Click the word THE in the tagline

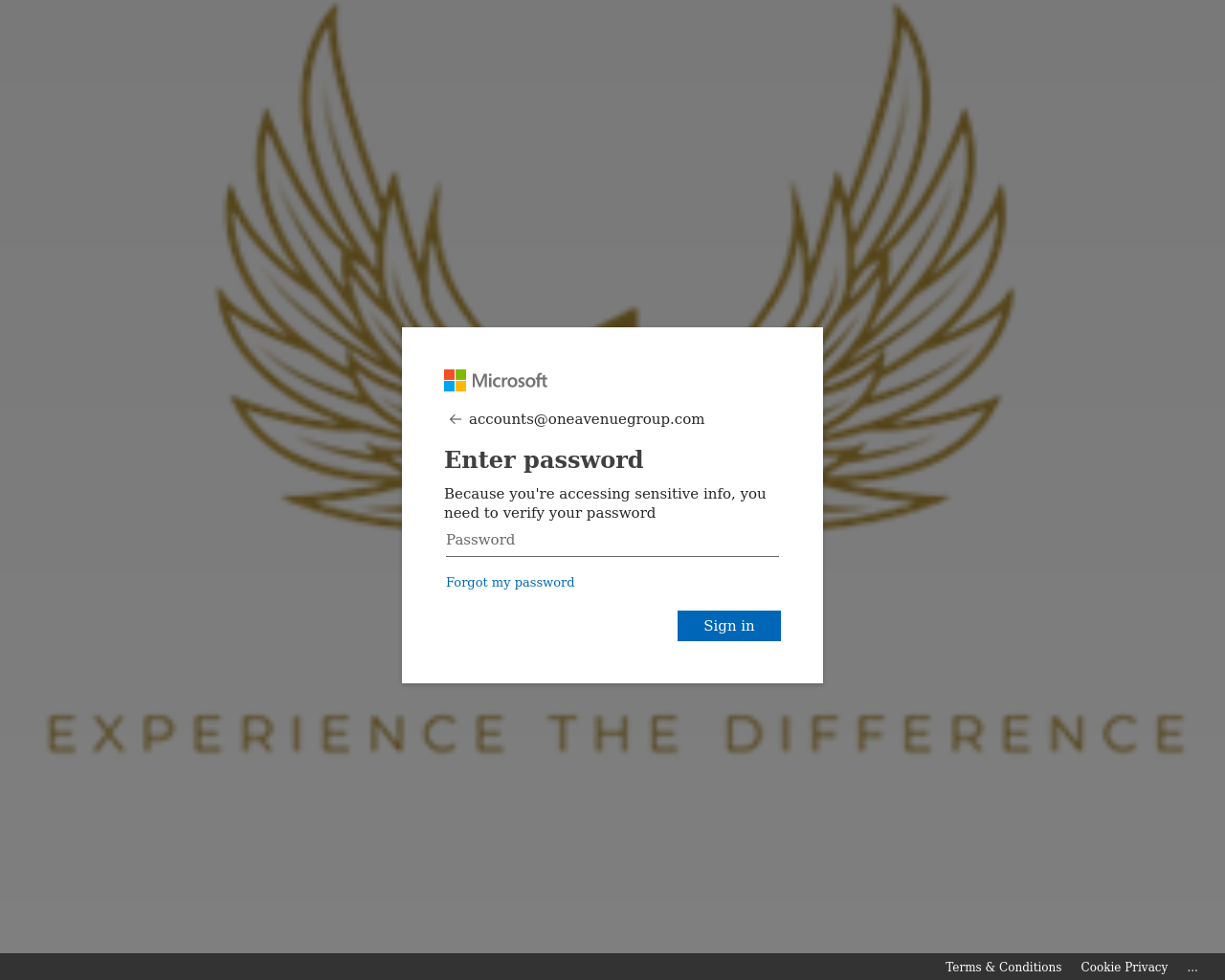click(615, 734)
